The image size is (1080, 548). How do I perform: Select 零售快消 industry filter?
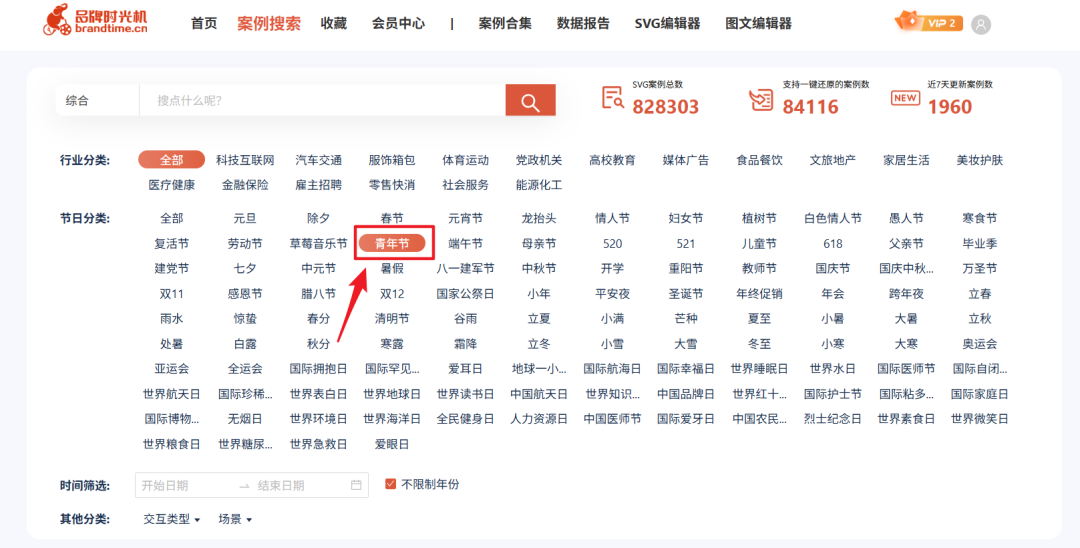[392, 185]
